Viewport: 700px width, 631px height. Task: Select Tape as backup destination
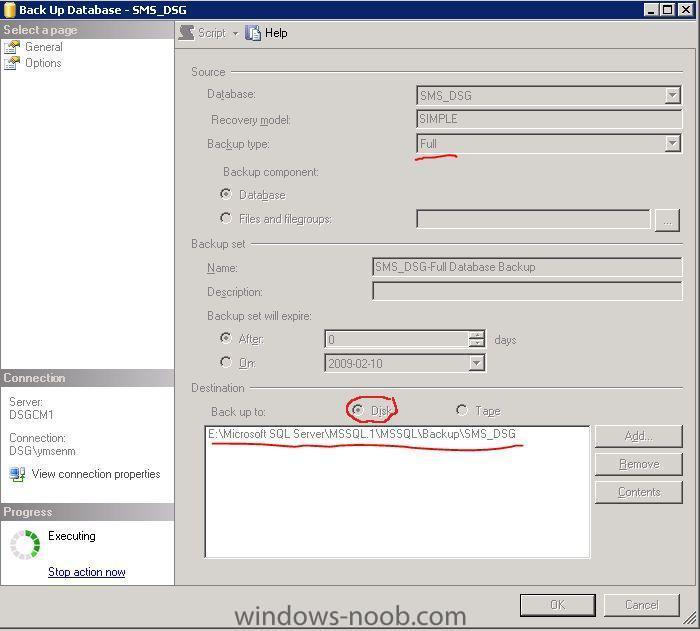[462, 410]
